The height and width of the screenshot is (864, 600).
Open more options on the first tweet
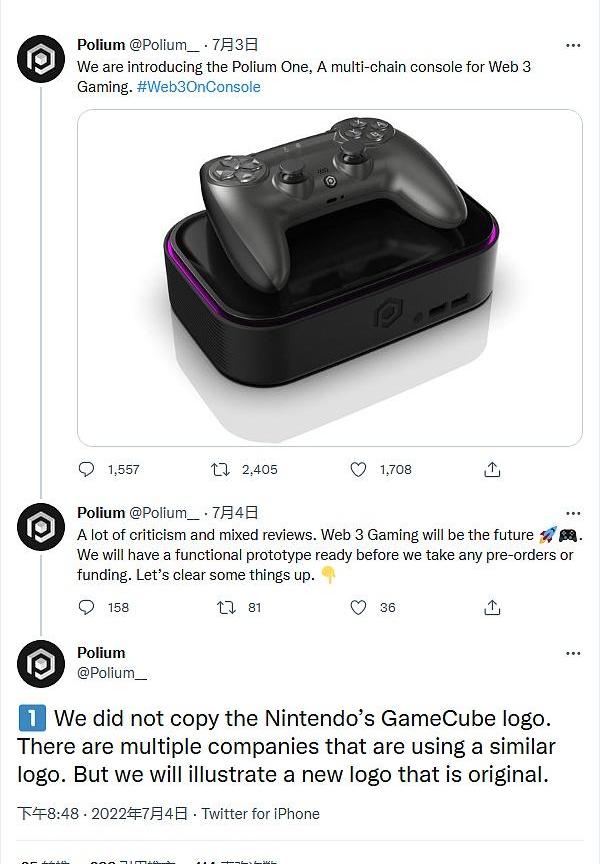(573, 45)
